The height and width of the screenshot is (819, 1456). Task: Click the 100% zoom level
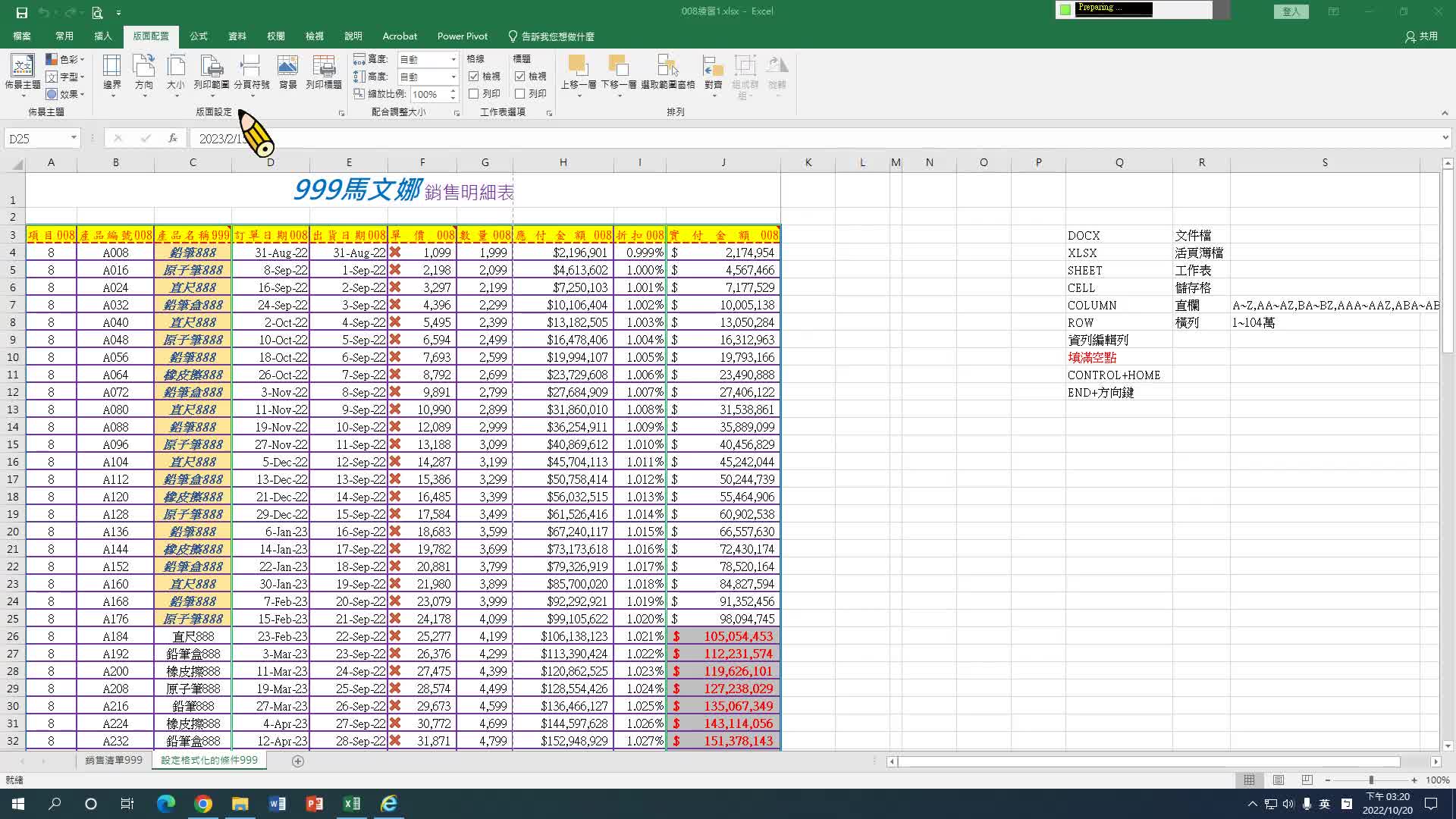[x=1438, y=780]
